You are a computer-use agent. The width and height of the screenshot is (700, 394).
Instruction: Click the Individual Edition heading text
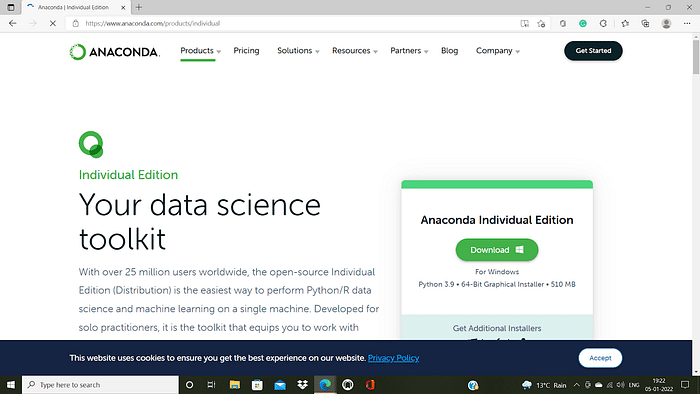pyautogui.click(x=128, y=174)
